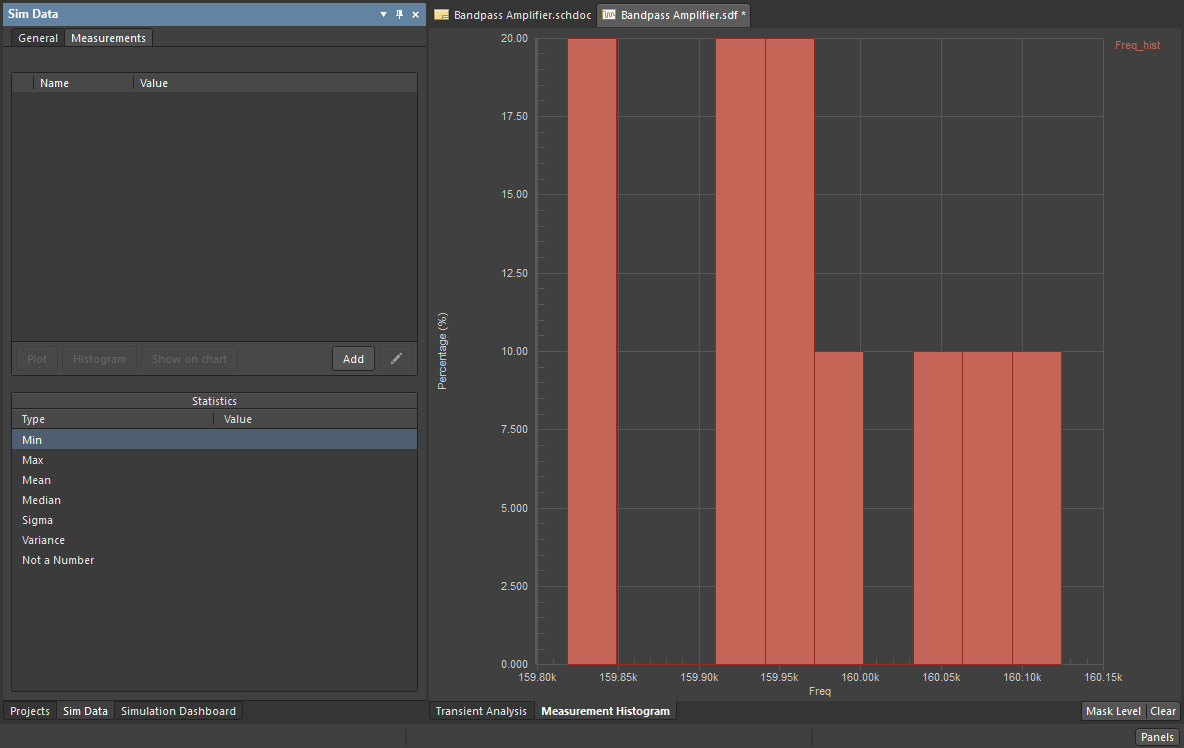Select the Bandpass Amplifier.sdf document tab

coord(673,15)
